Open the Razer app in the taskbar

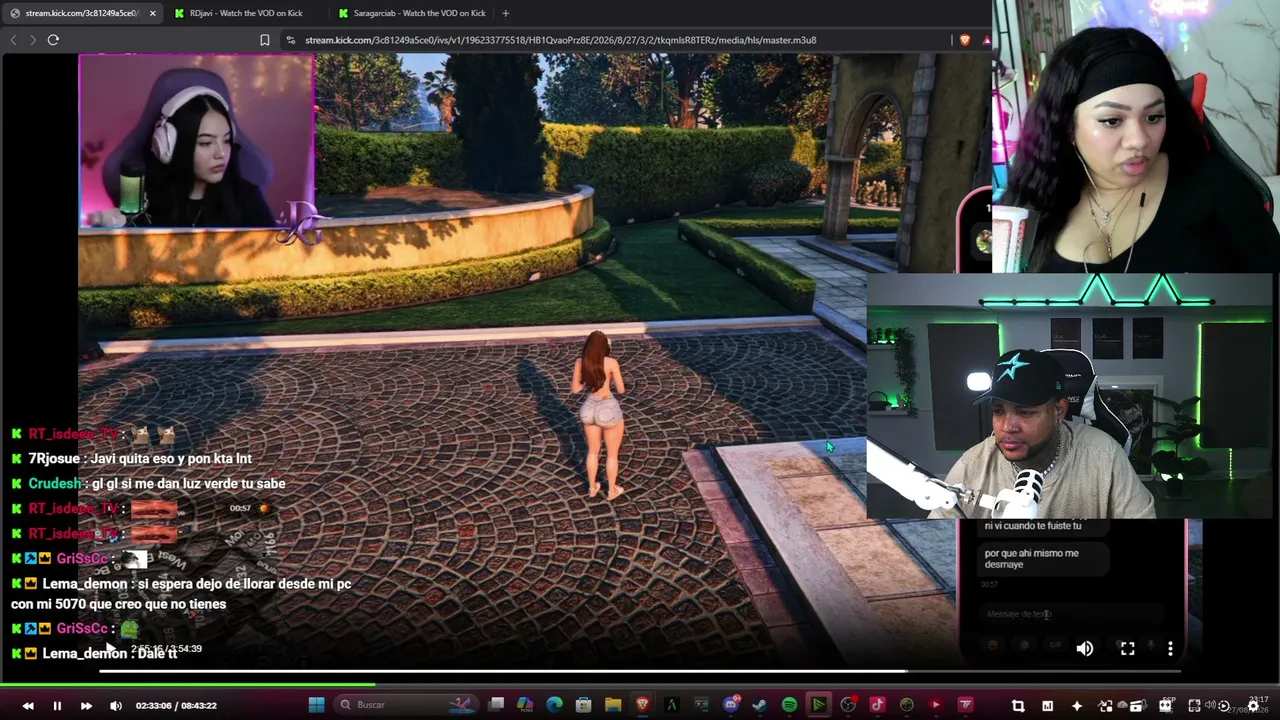[671, 705]
